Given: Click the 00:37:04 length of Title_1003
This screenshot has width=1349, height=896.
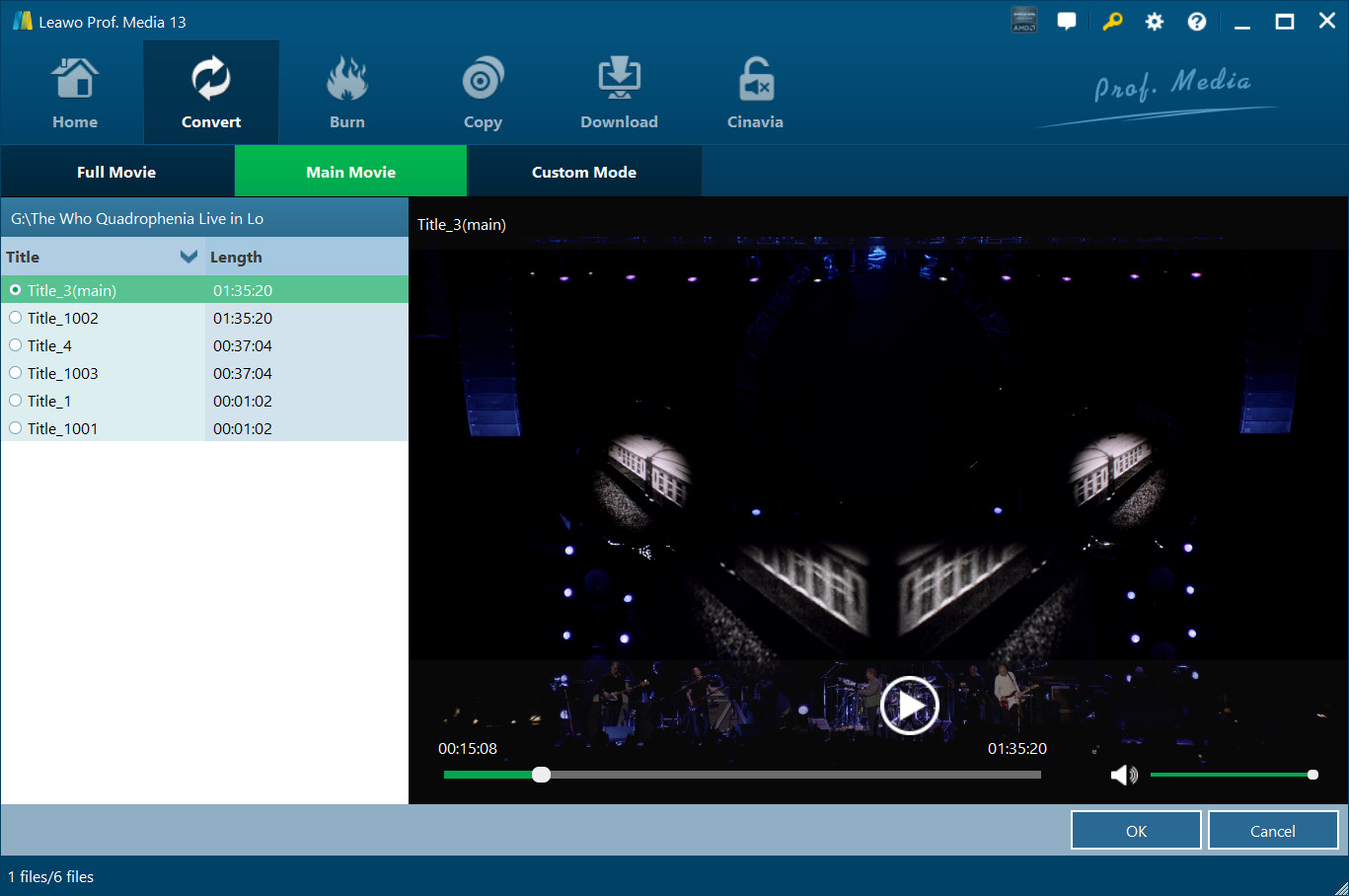Looking at the screenshot, I should (x=243, y=373).
